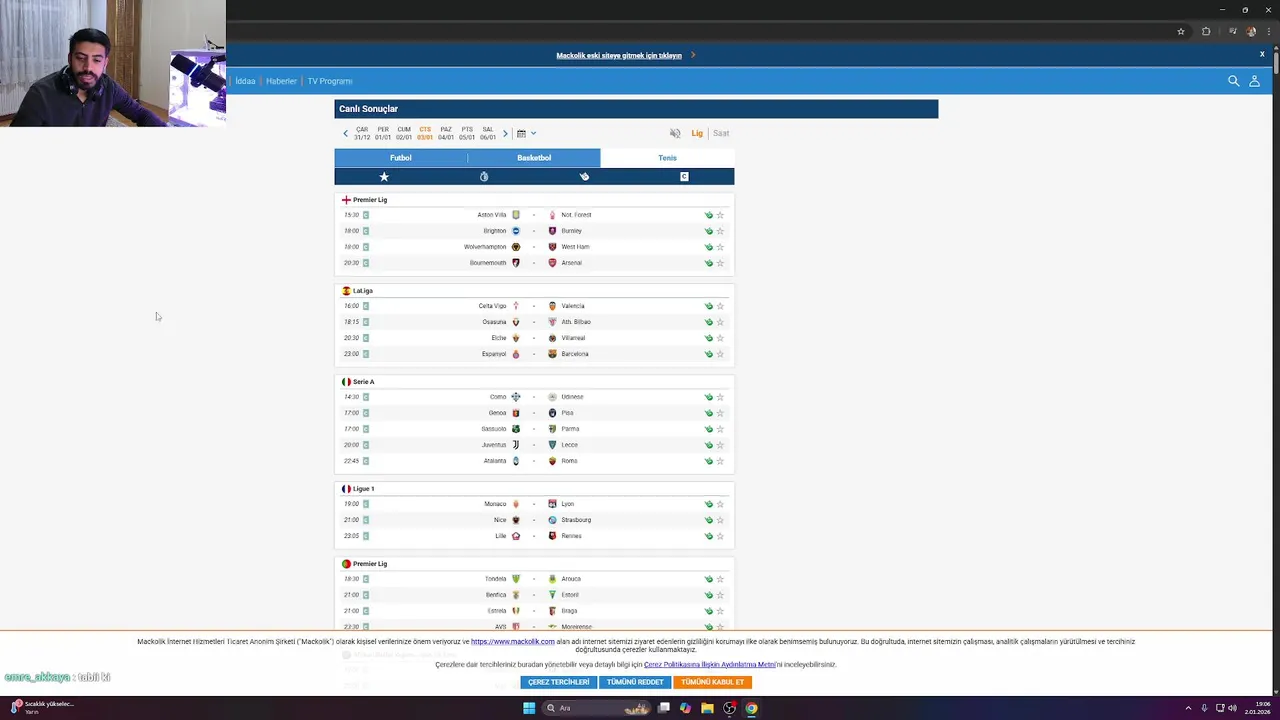Open the user account profile icon
Viewport: 1280px width, 720px height.
[x=1254, y=81]
